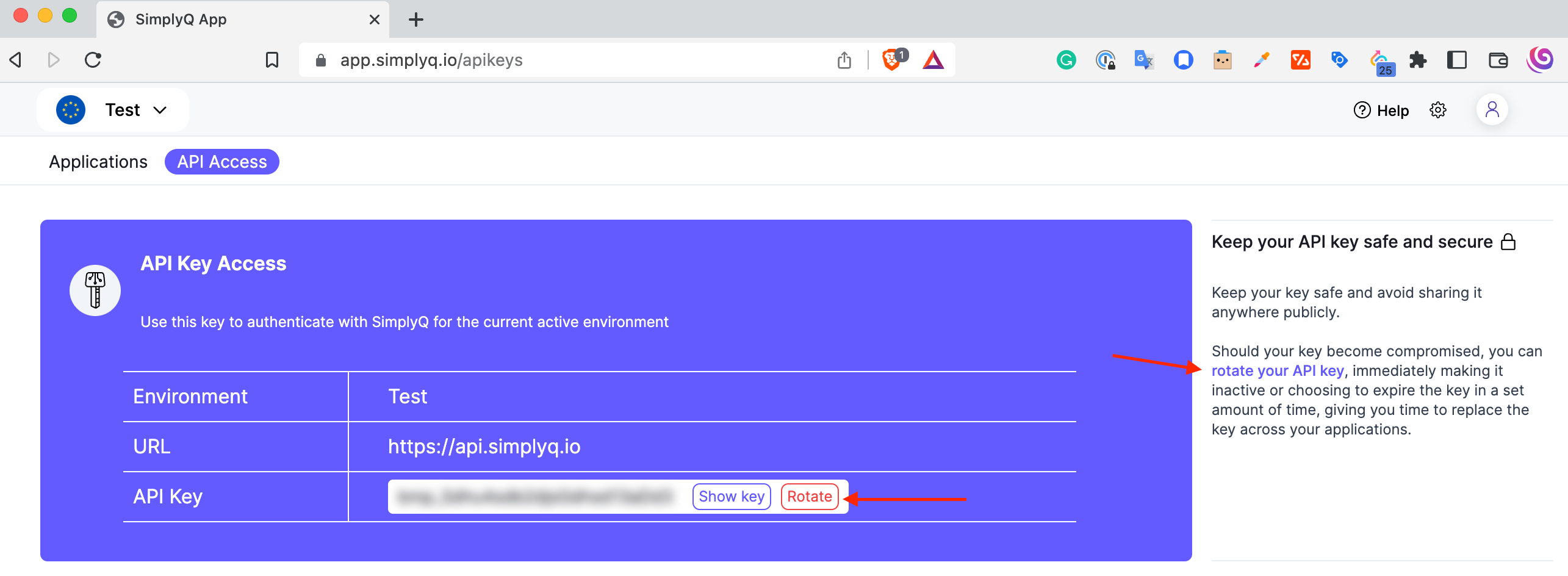Open the blue tag extension icon
Screen dimensions: 1568x576
(x=1340, y=60)
